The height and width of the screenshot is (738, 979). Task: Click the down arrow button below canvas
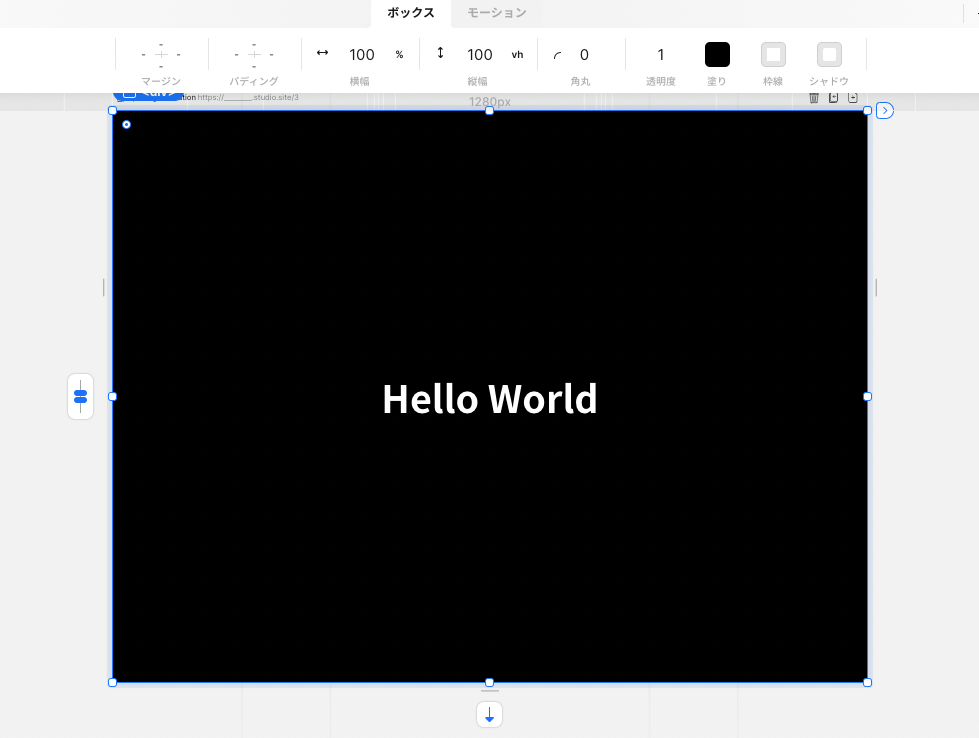490,715
